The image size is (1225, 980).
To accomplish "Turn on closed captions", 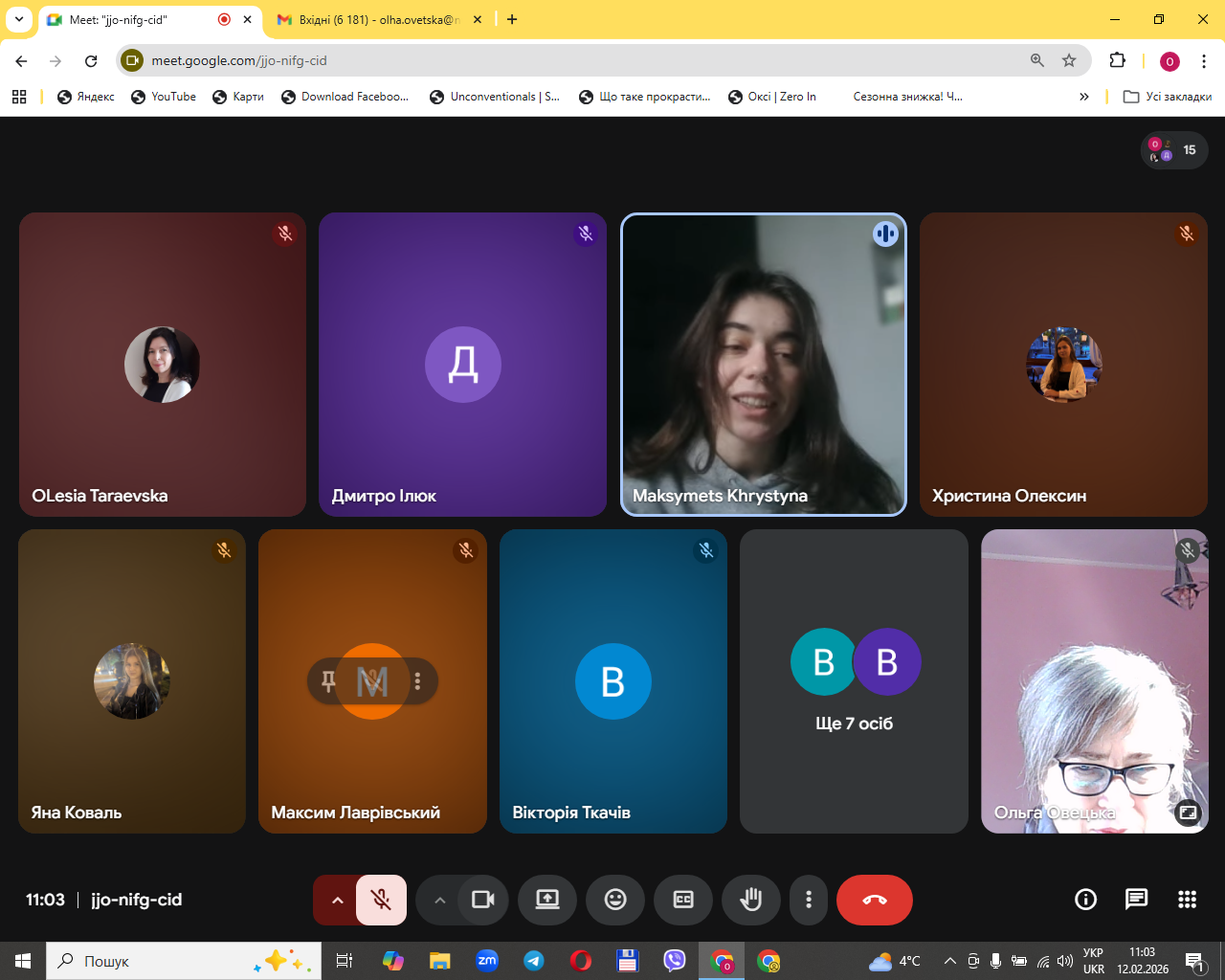I will click(x=683, y=900).
